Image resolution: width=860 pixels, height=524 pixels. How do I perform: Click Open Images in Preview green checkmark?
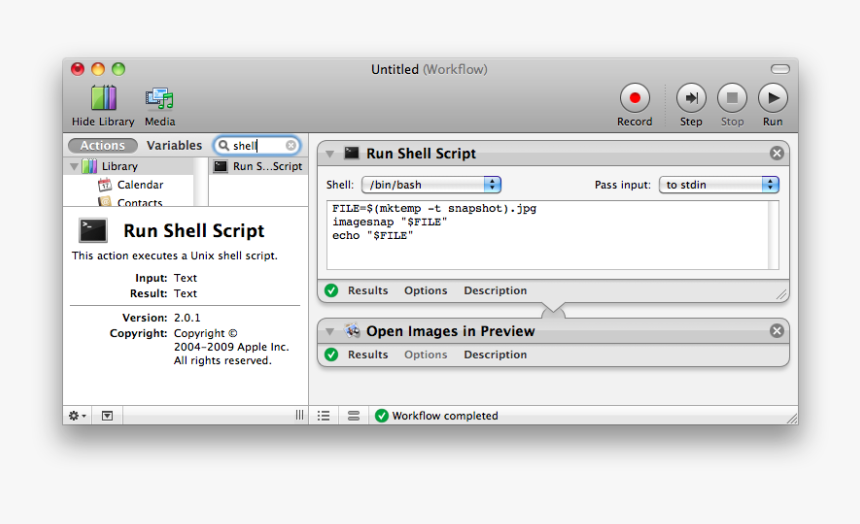click(x=331, y=354)
